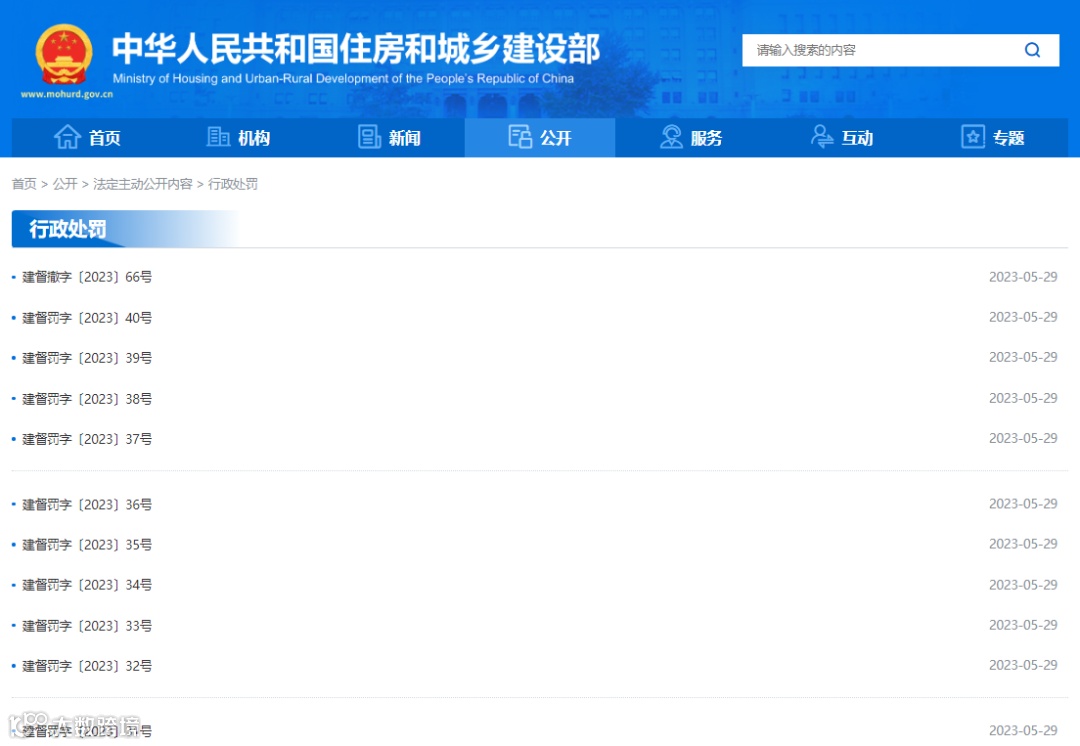The image size is (1080, 746).
Task: Click the national emblem logo
Action: pos(63,55)
